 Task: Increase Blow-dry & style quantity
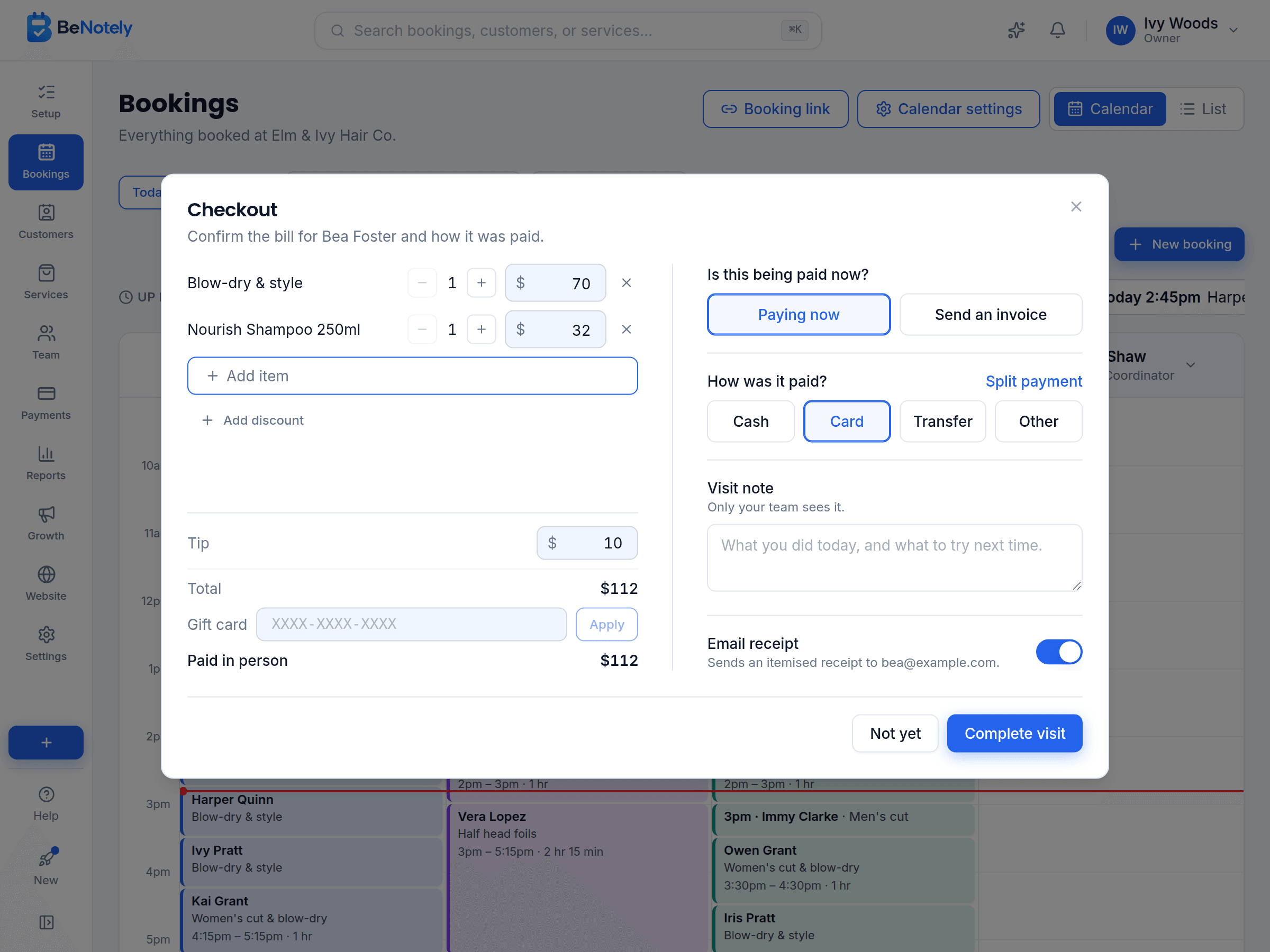coord(481,283)
